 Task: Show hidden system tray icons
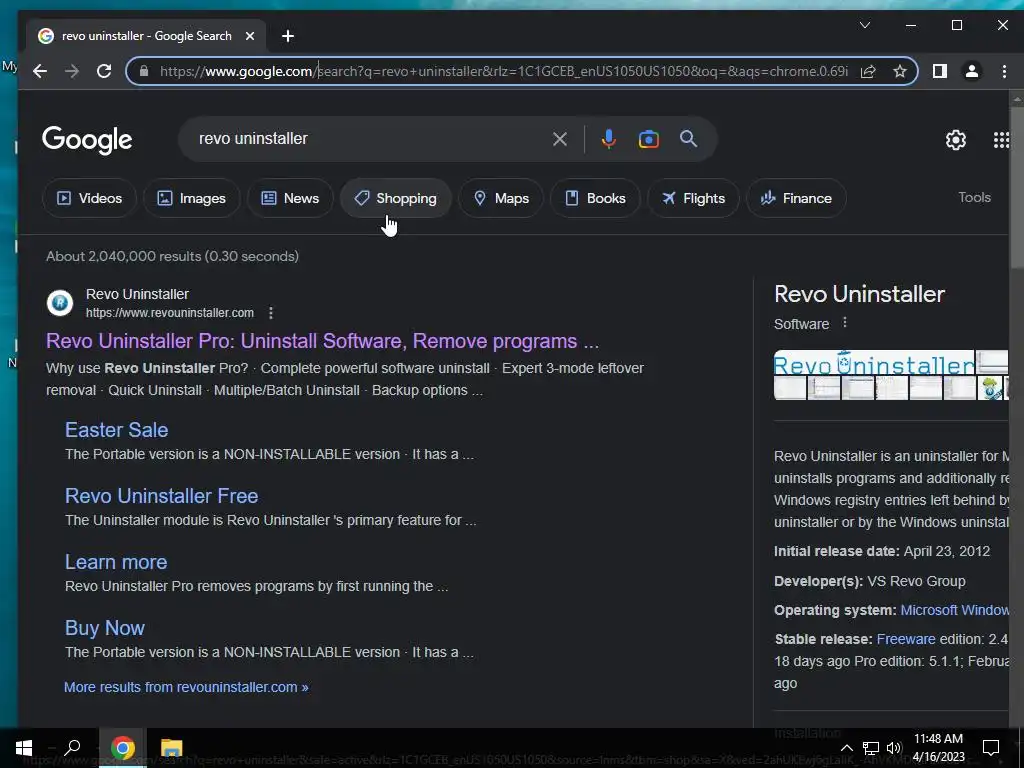point(846,748)
